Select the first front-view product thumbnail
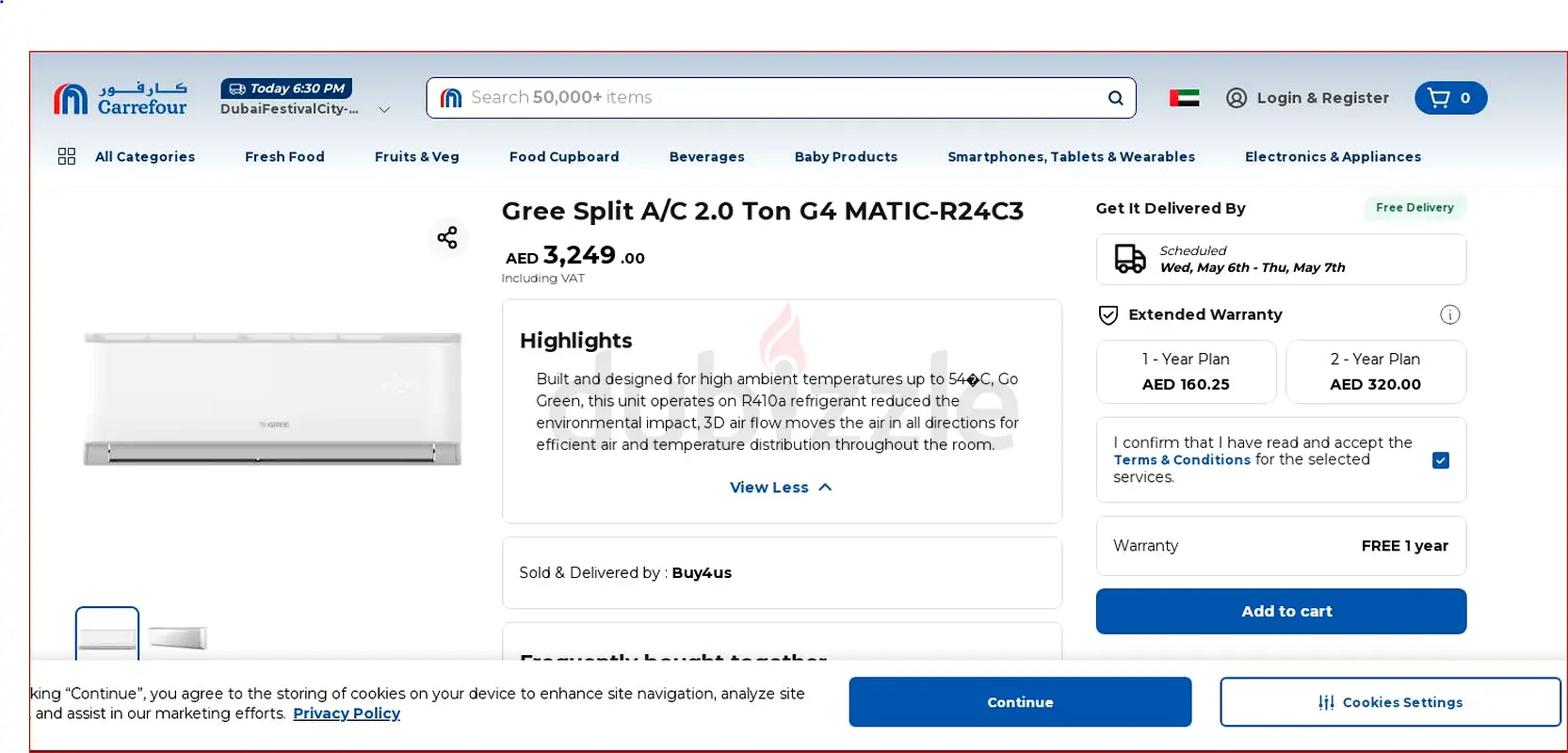The image size is (1568, 753). (x=107, y=635)
